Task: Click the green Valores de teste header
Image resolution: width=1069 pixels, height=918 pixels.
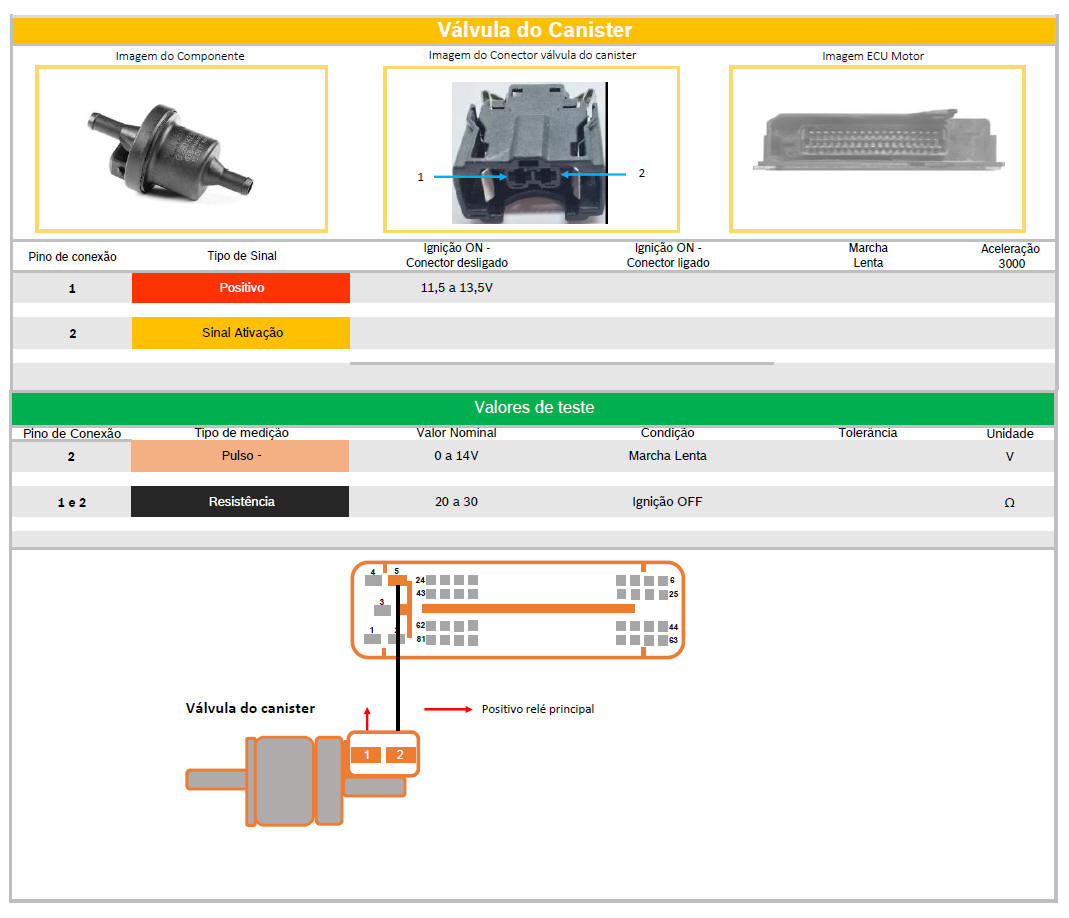Action: 533,408
